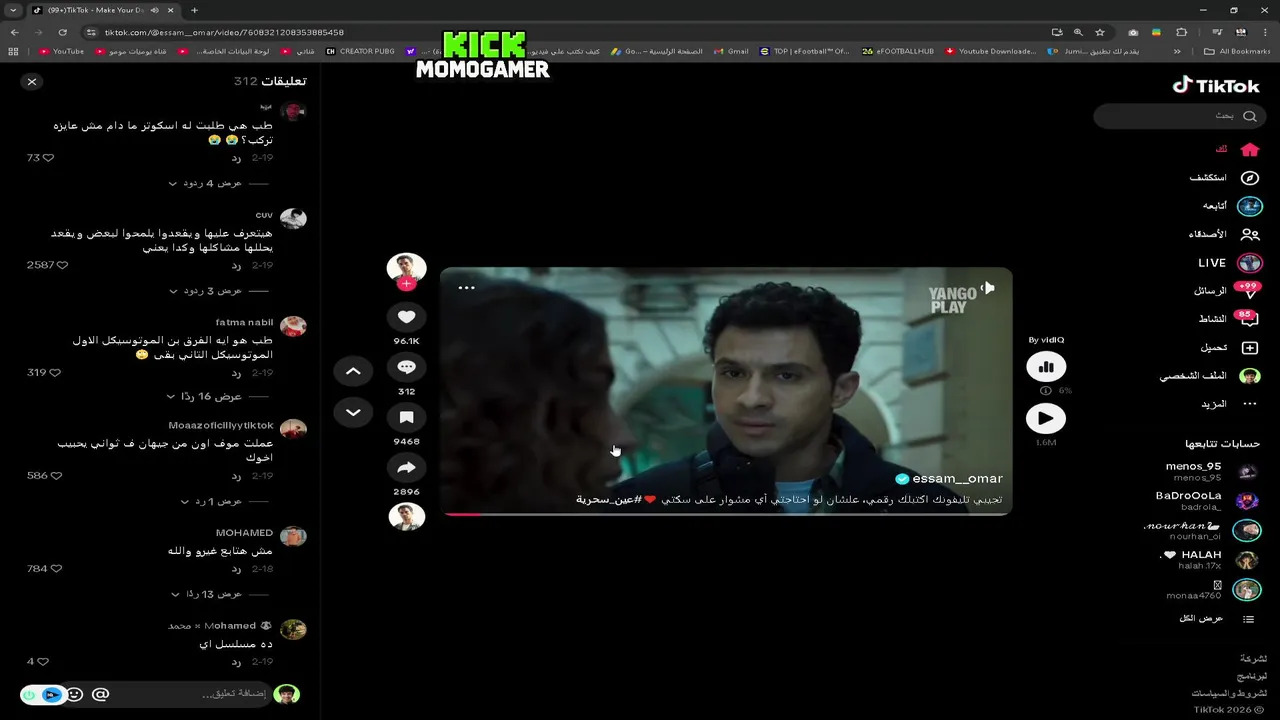Open a new browser tab
Image resolution: width=1280 pixels, height=720 pixels.
pyautogui.click(x=194, y=10)
